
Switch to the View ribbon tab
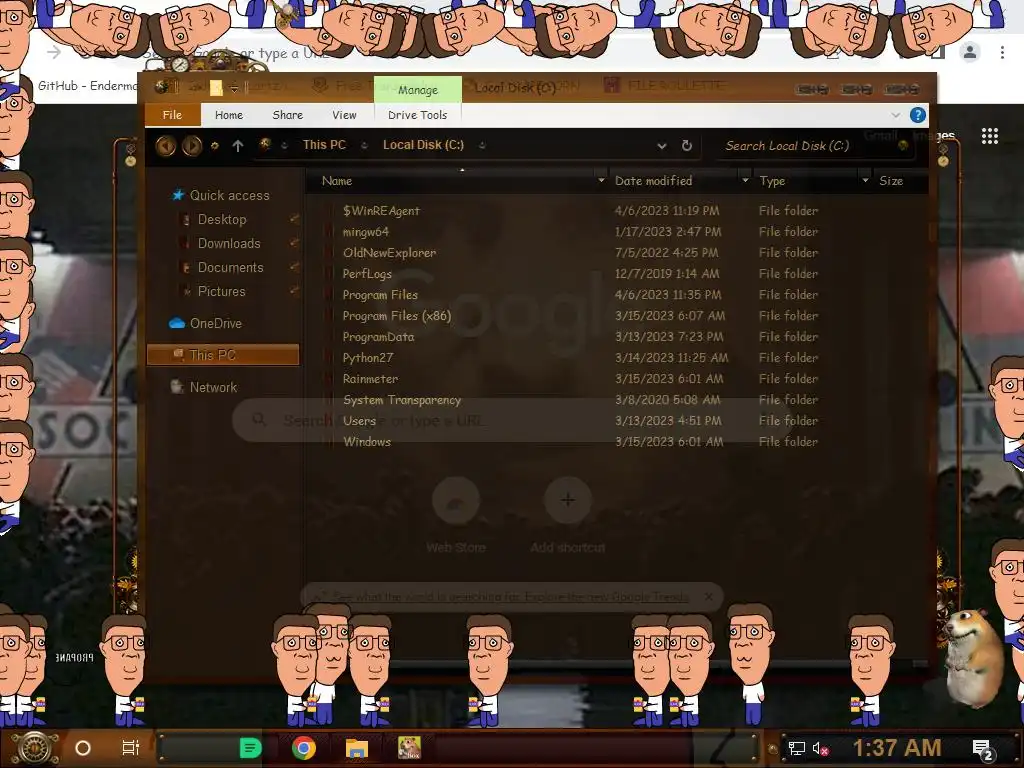344,115
